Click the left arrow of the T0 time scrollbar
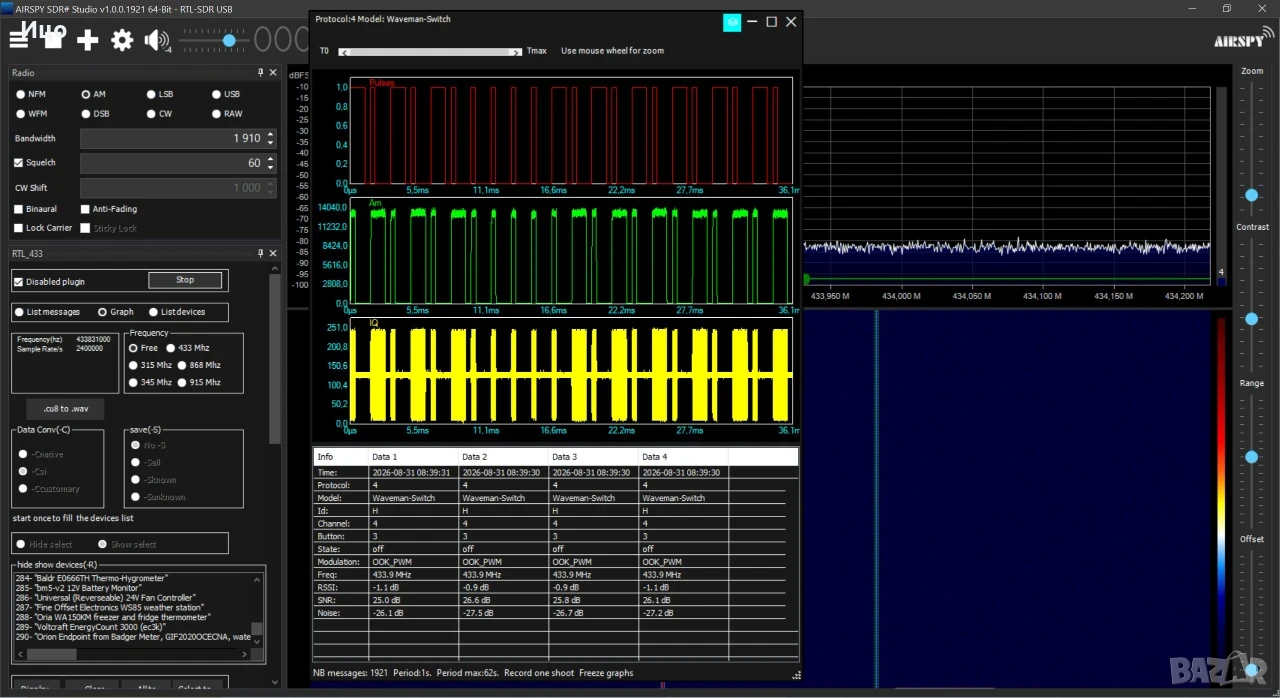Viewport: 1280px width, 698px height. 345,51
